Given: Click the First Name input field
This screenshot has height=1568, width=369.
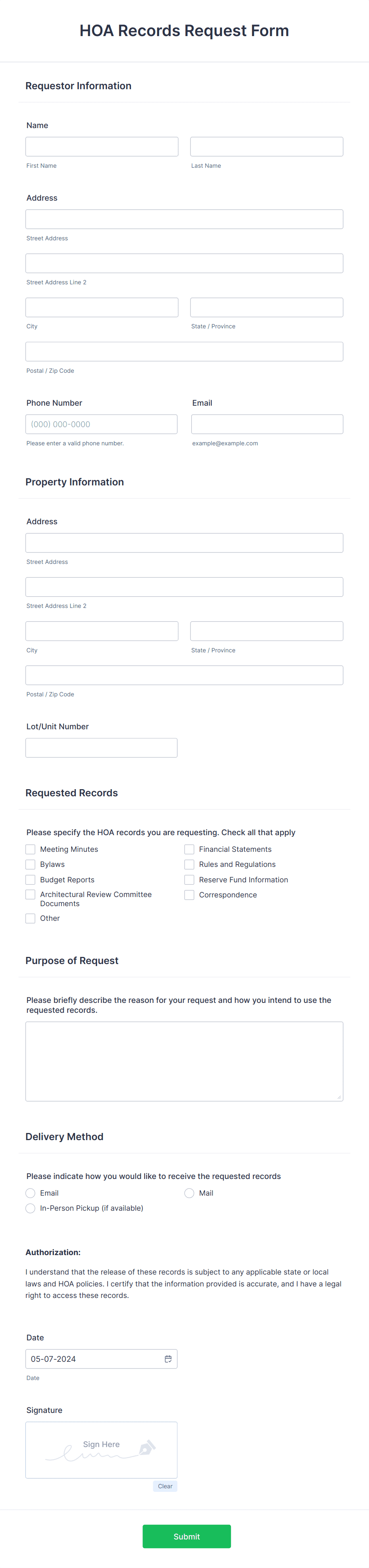Looking at the screenshot, I should tap(102, 146).
